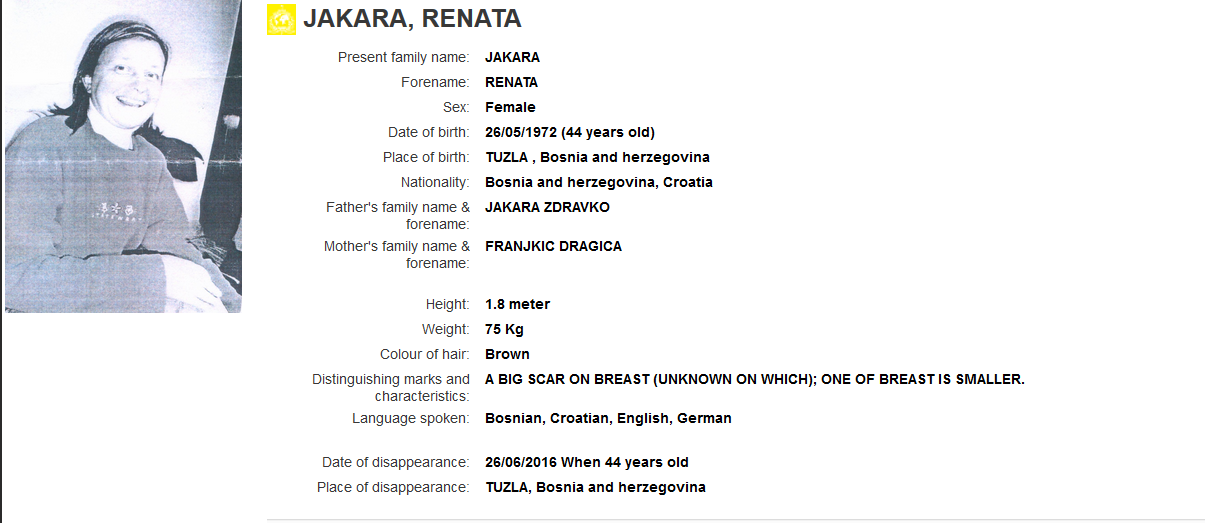Click the "Present family name:" label

pos(403,57)
